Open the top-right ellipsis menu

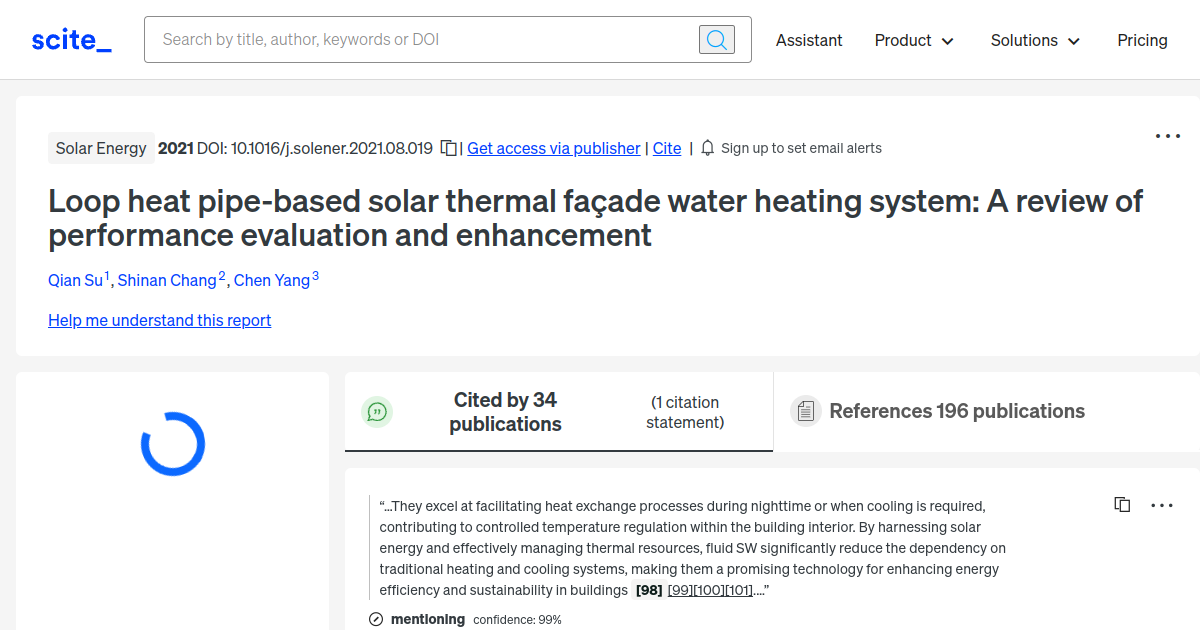[1167, 136]
